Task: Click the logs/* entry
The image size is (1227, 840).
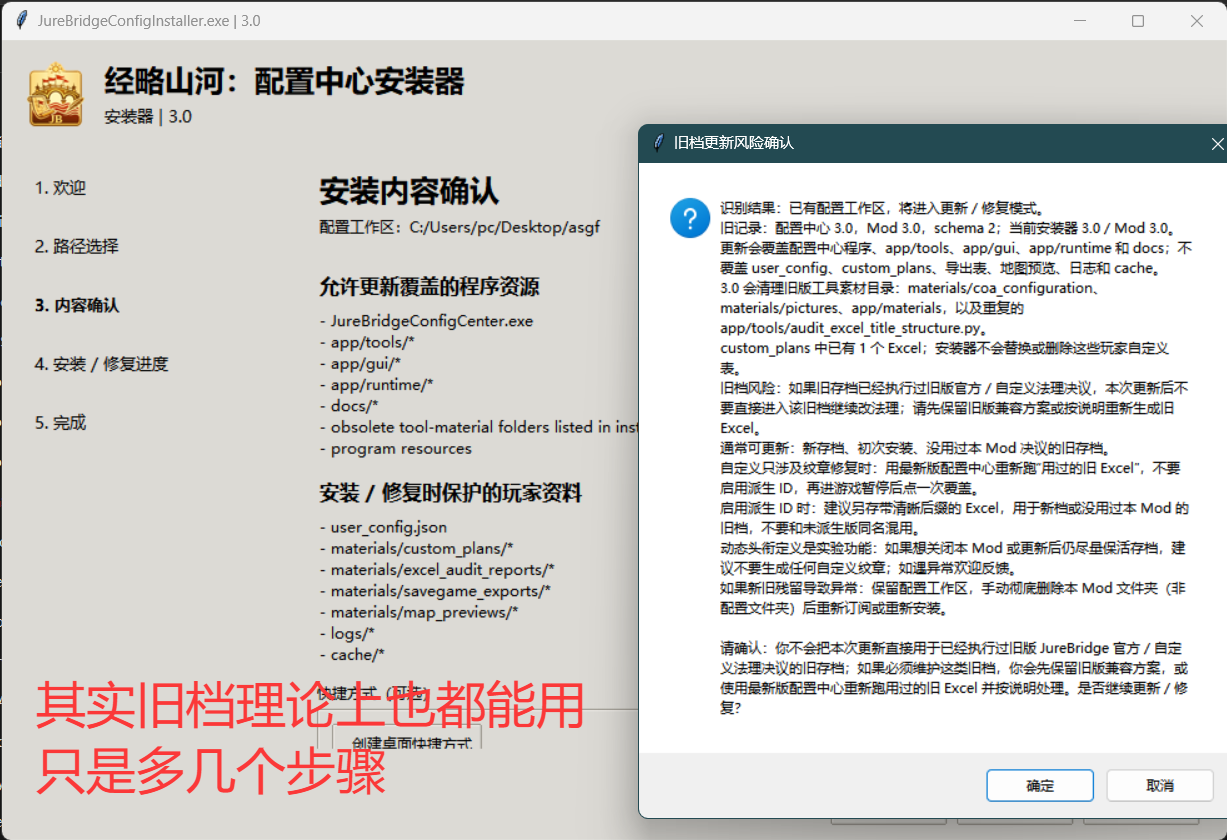Action: click(347, 633)
